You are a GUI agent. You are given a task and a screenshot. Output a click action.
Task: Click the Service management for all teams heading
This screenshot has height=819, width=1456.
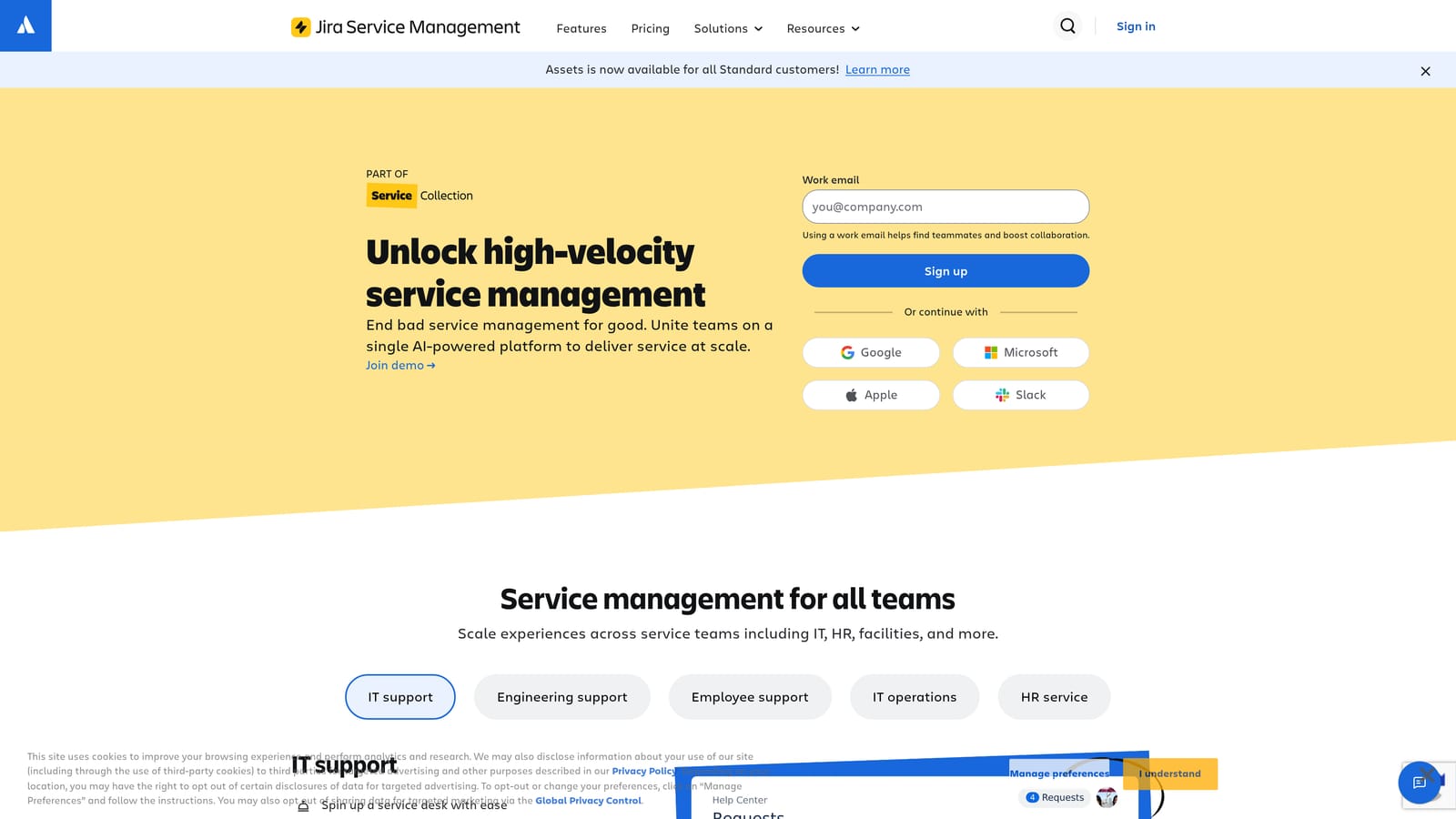point(728,599)
